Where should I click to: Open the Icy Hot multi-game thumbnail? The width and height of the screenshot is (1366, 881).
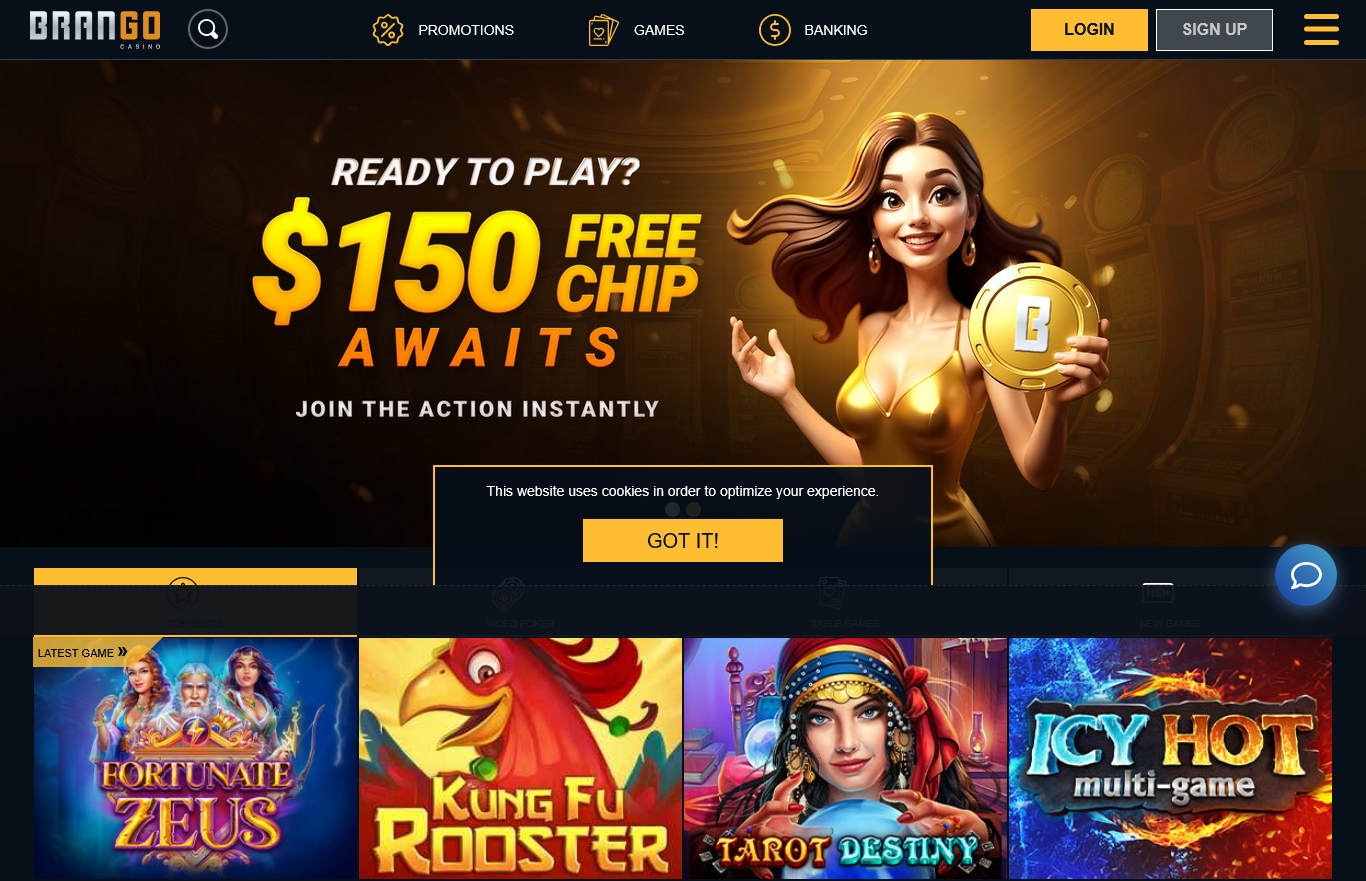1170,759
